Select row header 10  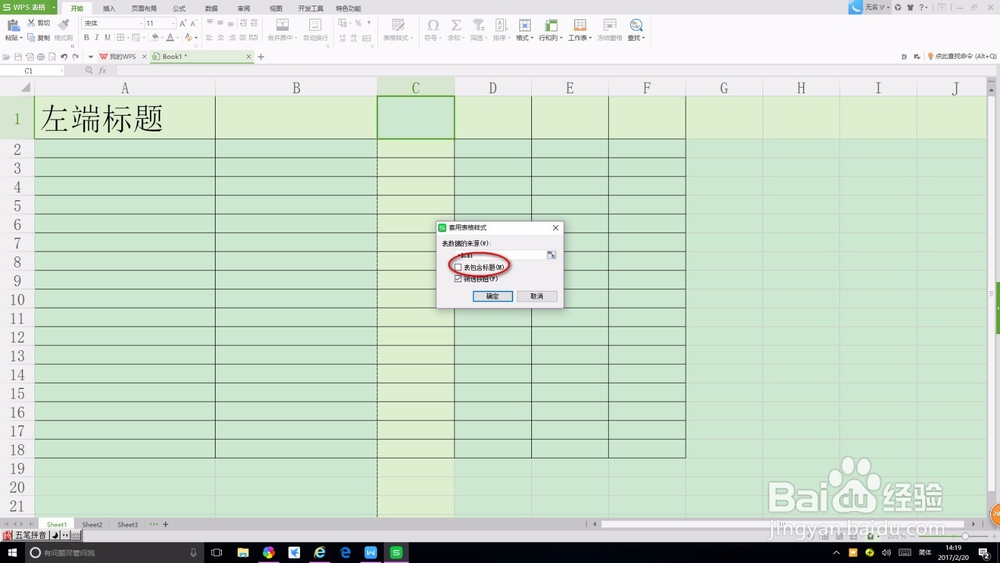[17, 300]
